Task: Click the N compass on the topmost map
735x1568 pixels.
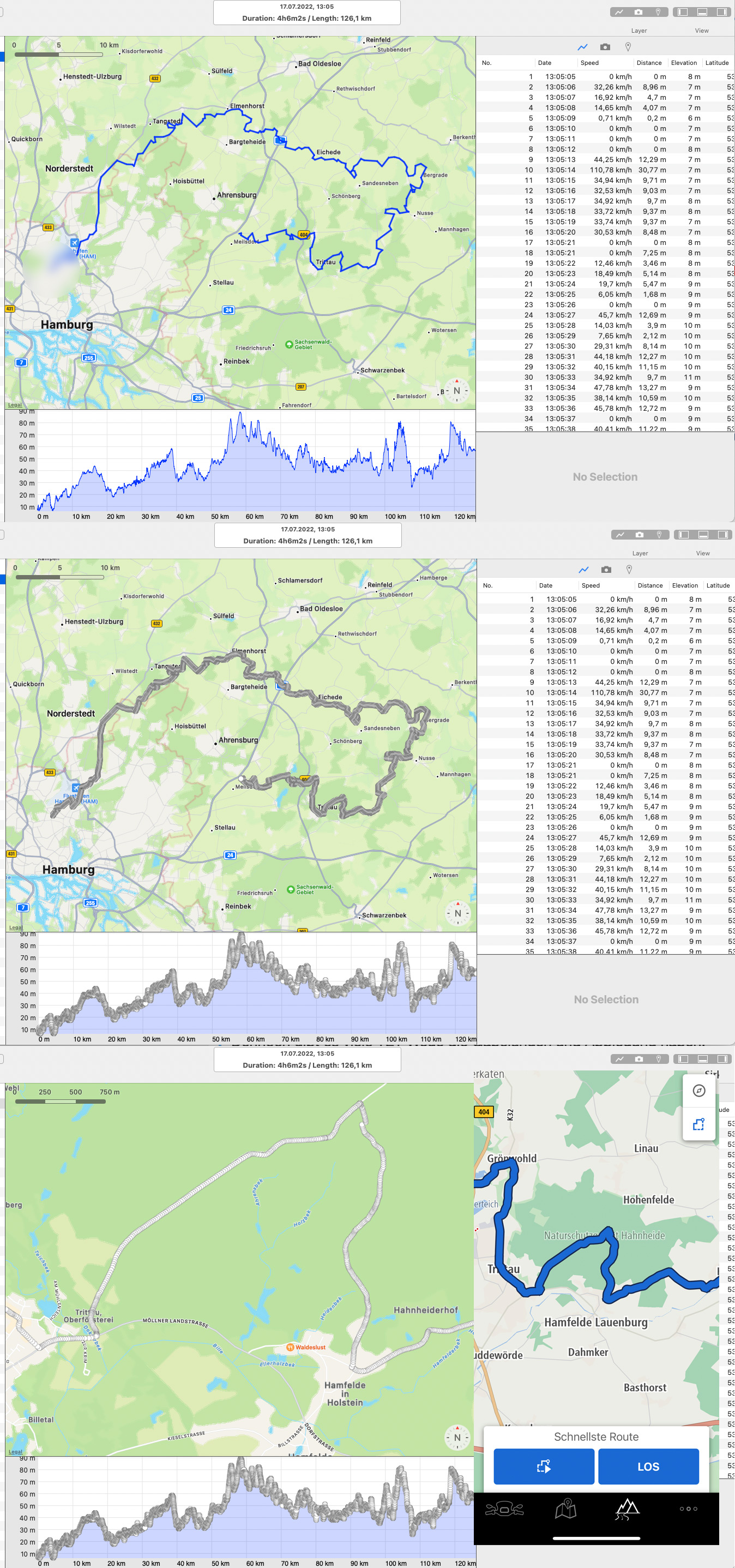Action: (457, 391)
